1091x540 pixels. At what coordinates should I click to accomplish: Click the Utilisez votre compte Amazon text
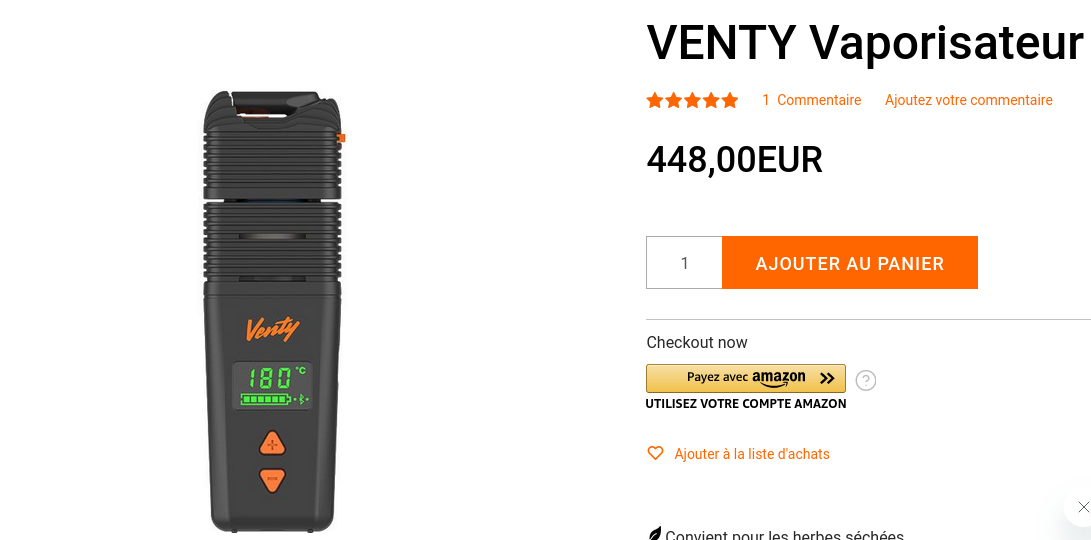click(746, 404)
